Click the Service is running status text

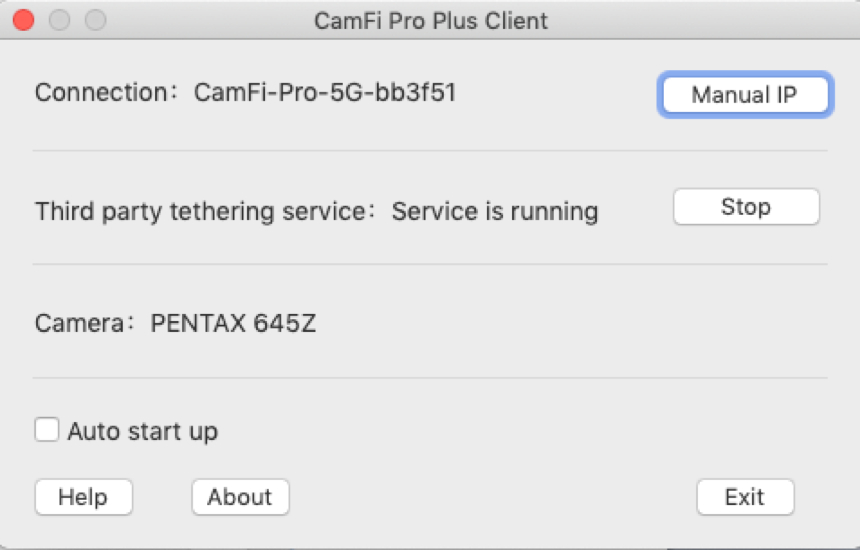[495, 212]
